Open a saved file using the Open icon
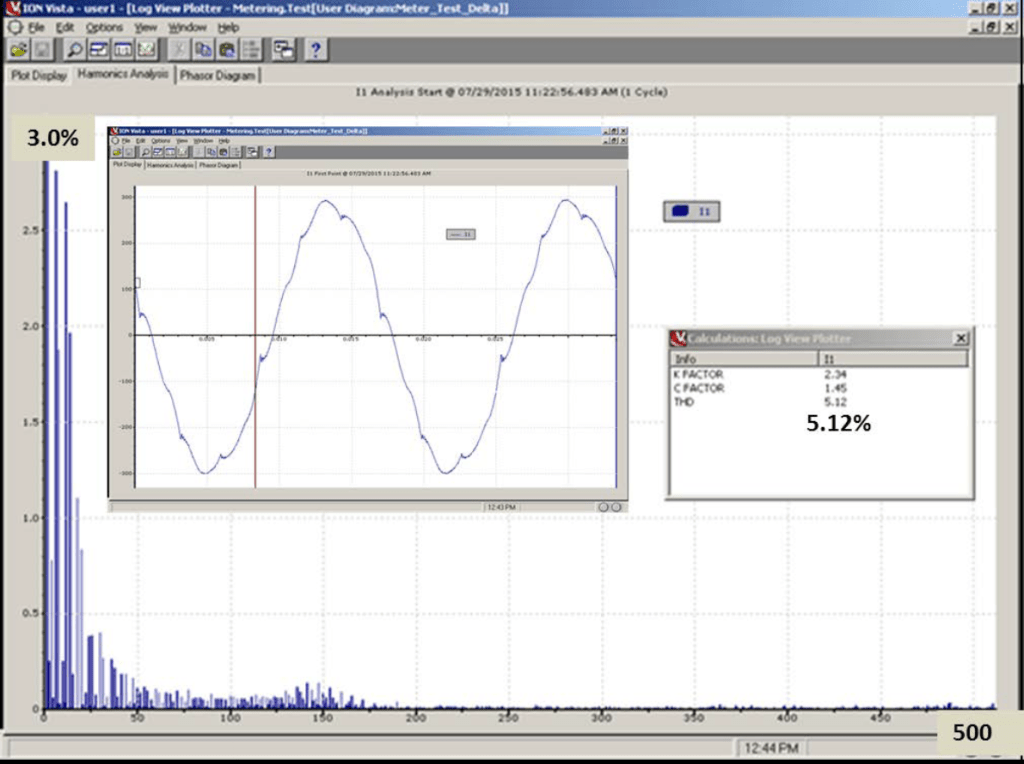1024x764 pixels. tap(18, 49)
